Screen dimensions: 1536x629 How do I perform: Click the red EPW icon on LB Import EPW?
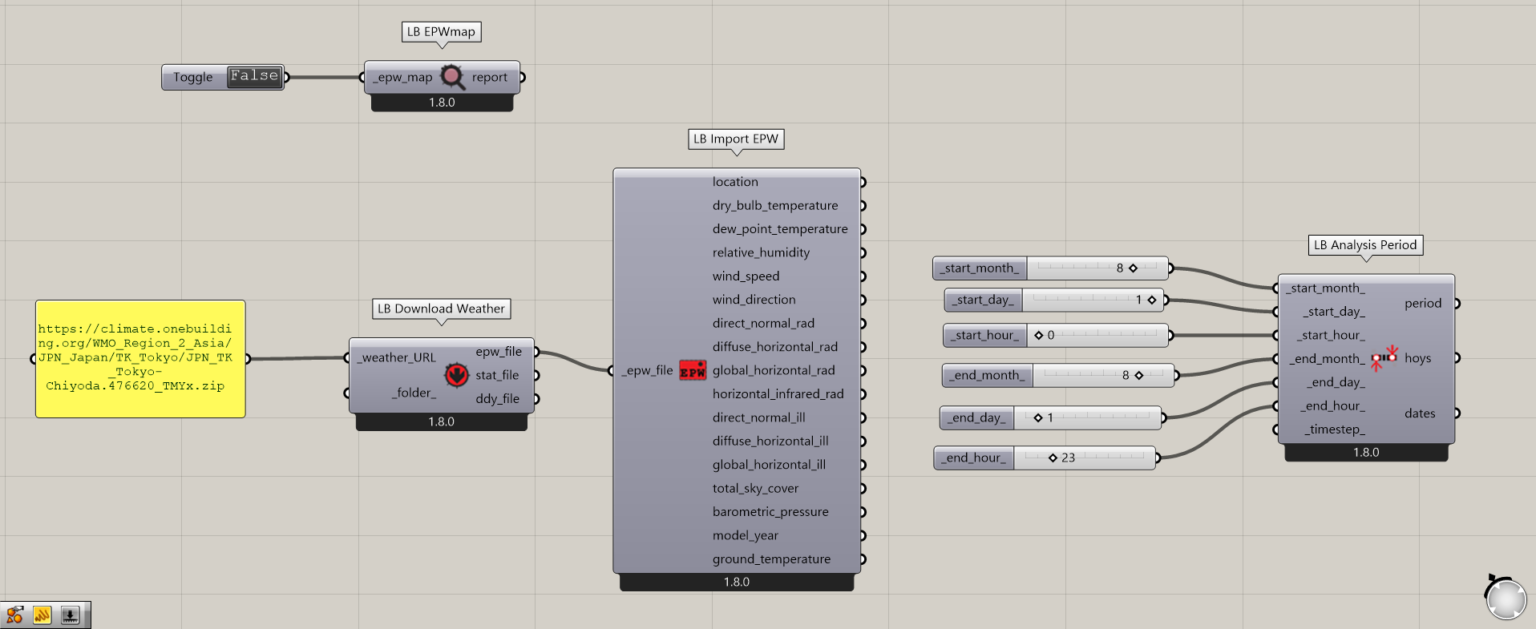[x=692, y=371]
